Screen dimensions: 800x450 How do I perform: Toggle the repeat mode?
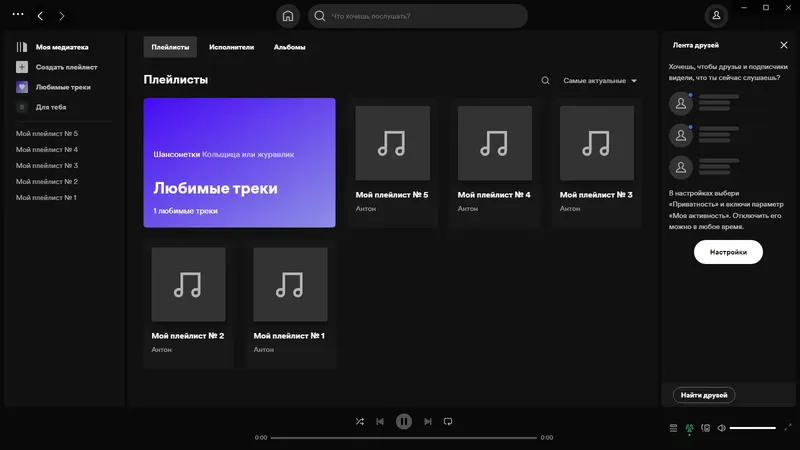[448, 421]
